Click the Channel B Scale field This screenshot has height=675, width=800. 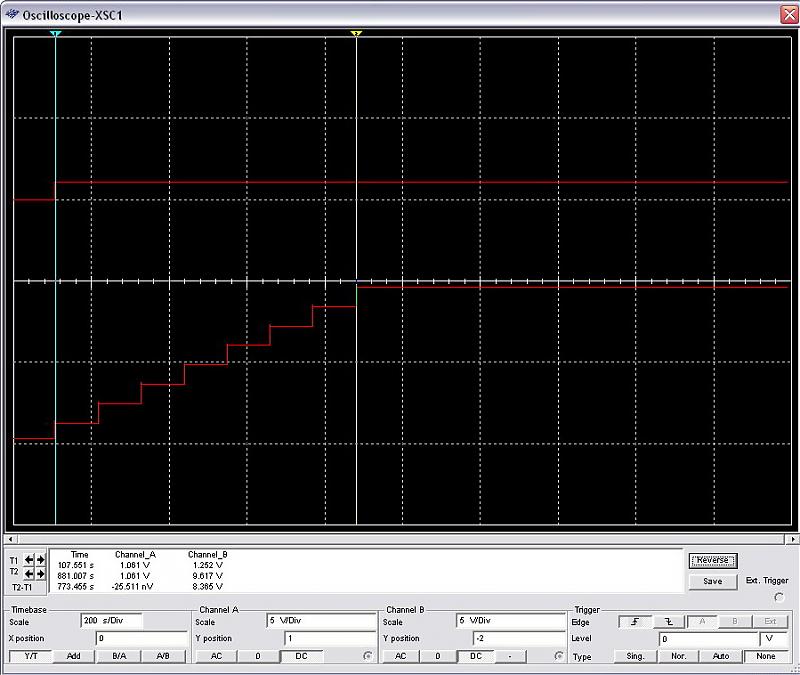pyautogui.click(x=510, y=621)
